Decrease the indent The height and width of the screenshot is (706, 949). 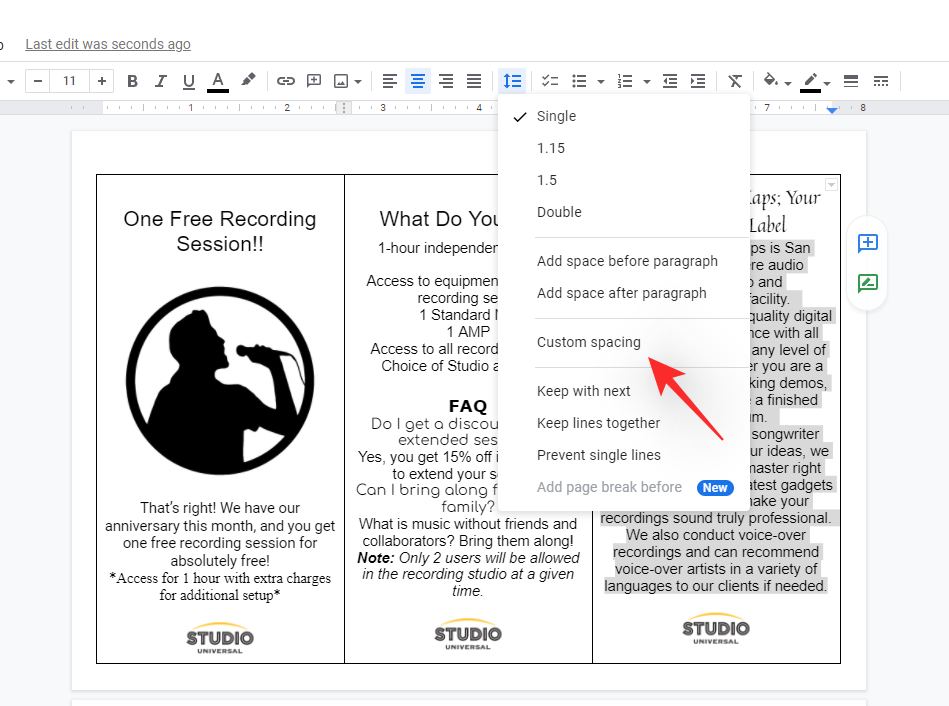[x=670, y=81]
